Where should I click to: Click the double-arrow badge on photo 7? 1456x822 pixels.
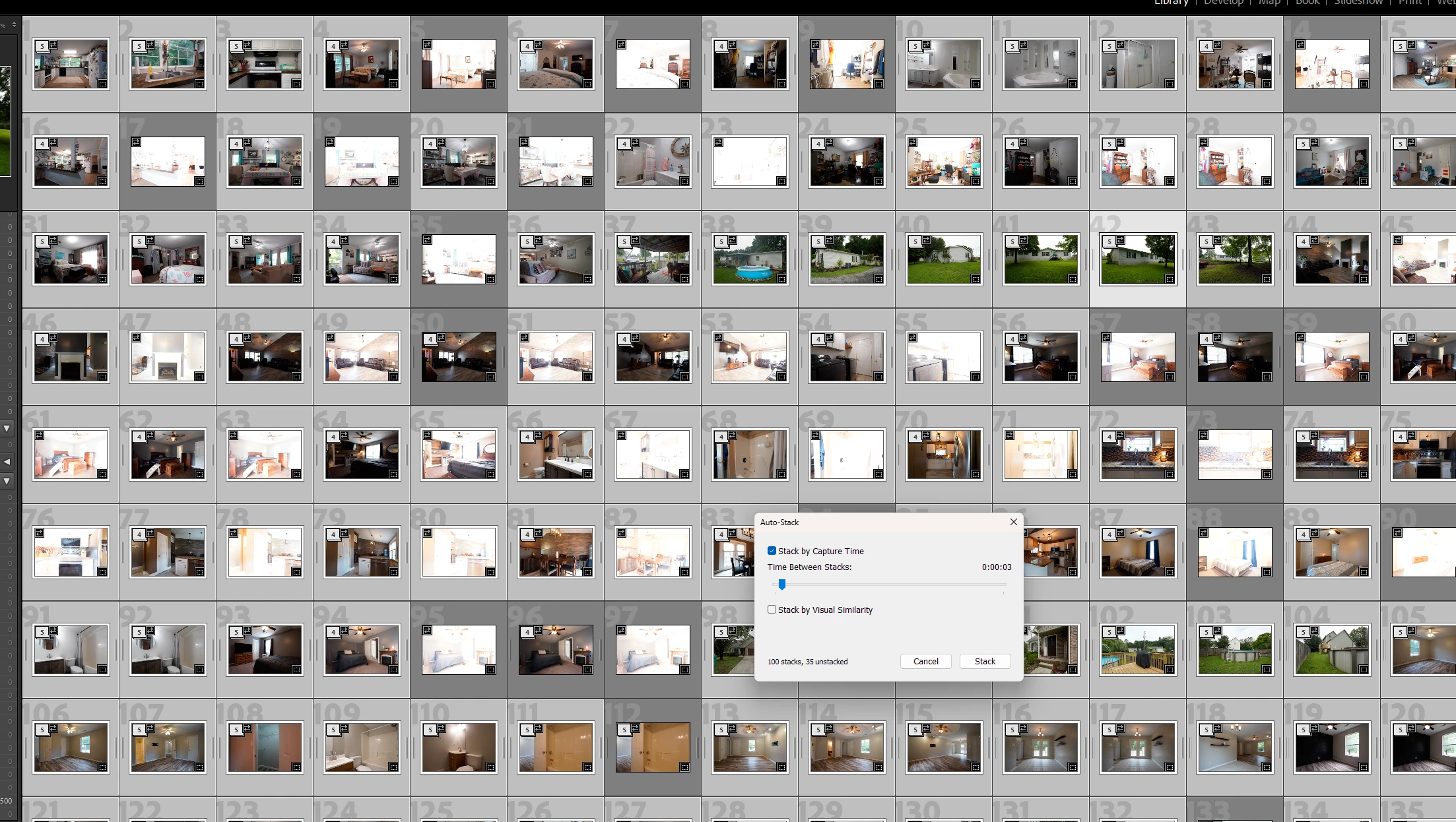pyautogui.click(x=621, y=45)
